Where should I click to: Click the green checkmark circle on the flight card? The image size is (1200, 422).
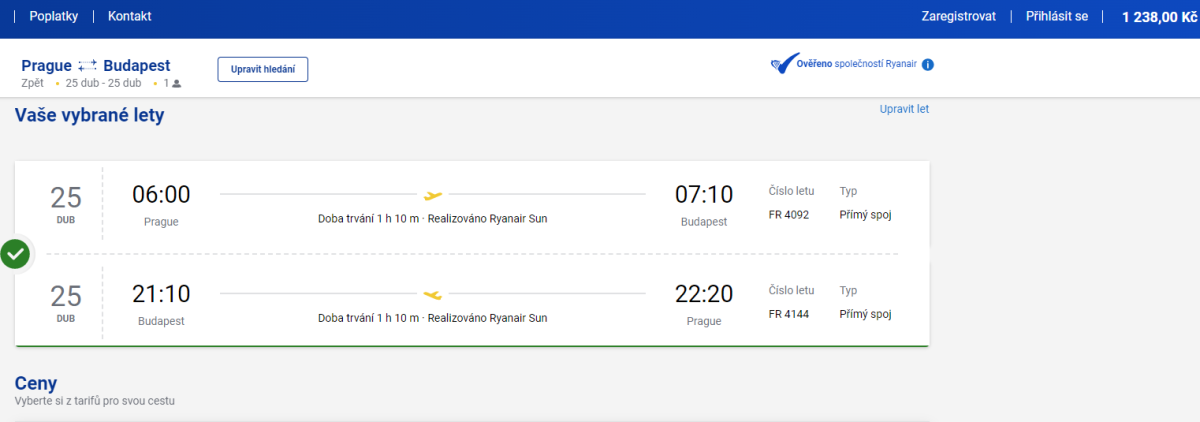tap(15, 254)
